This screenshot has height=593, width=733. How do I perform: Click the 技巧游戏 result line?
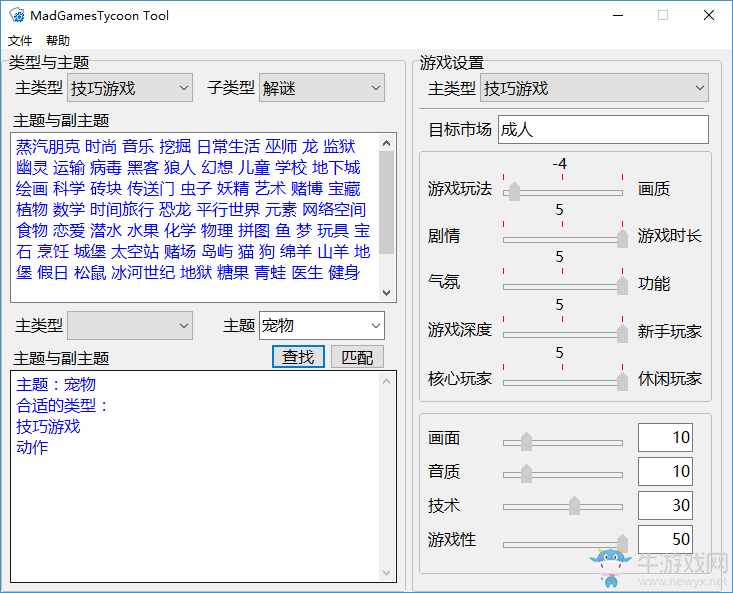(48, 427)
